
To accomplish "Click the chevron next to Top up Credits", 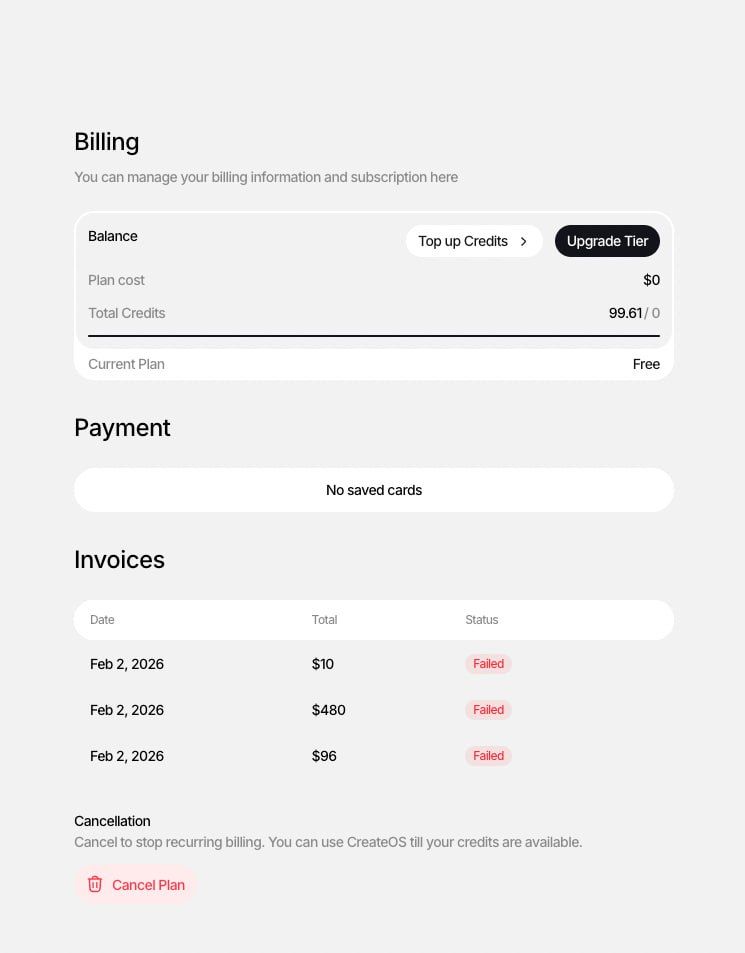I will pyautogui.click(x=524, y=241).
